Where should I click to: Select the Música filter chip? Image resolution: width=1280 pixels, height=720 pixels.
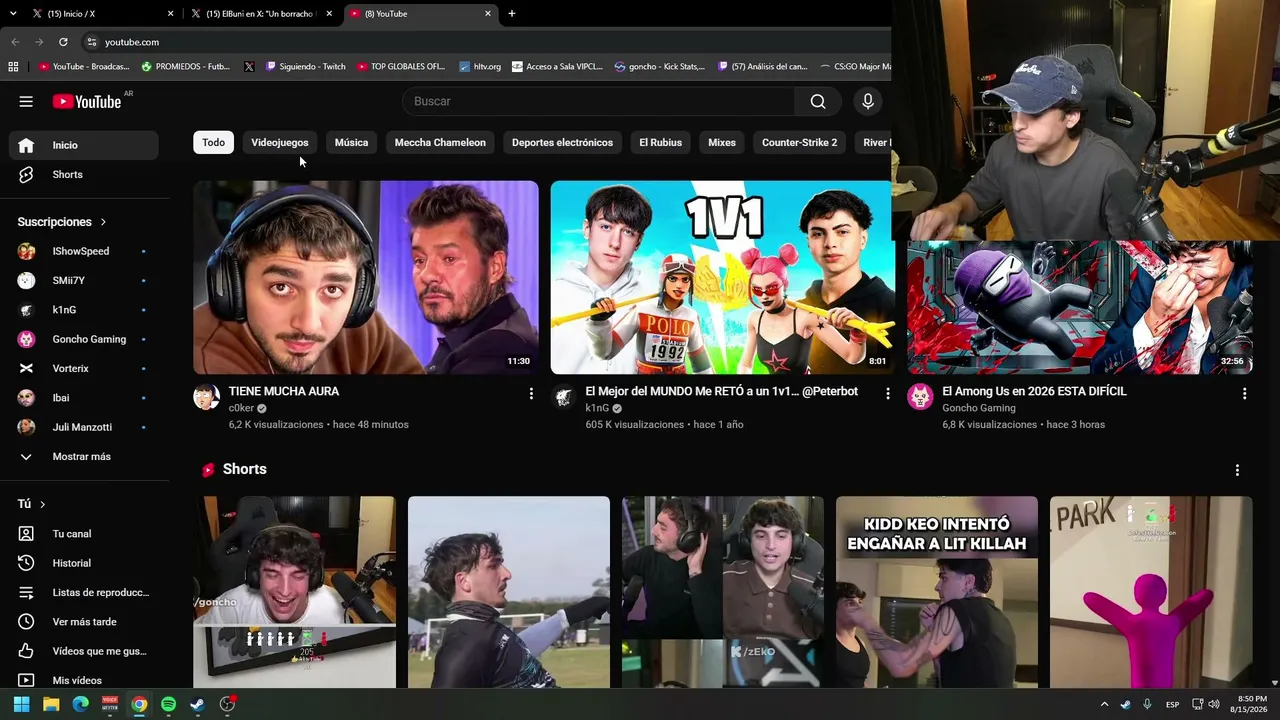351,142
